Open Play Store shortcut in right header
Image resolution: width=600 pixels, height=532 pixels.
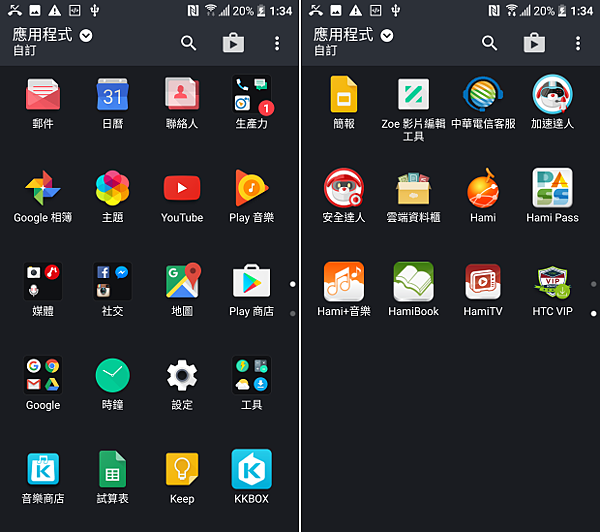[x=535, y=43]
